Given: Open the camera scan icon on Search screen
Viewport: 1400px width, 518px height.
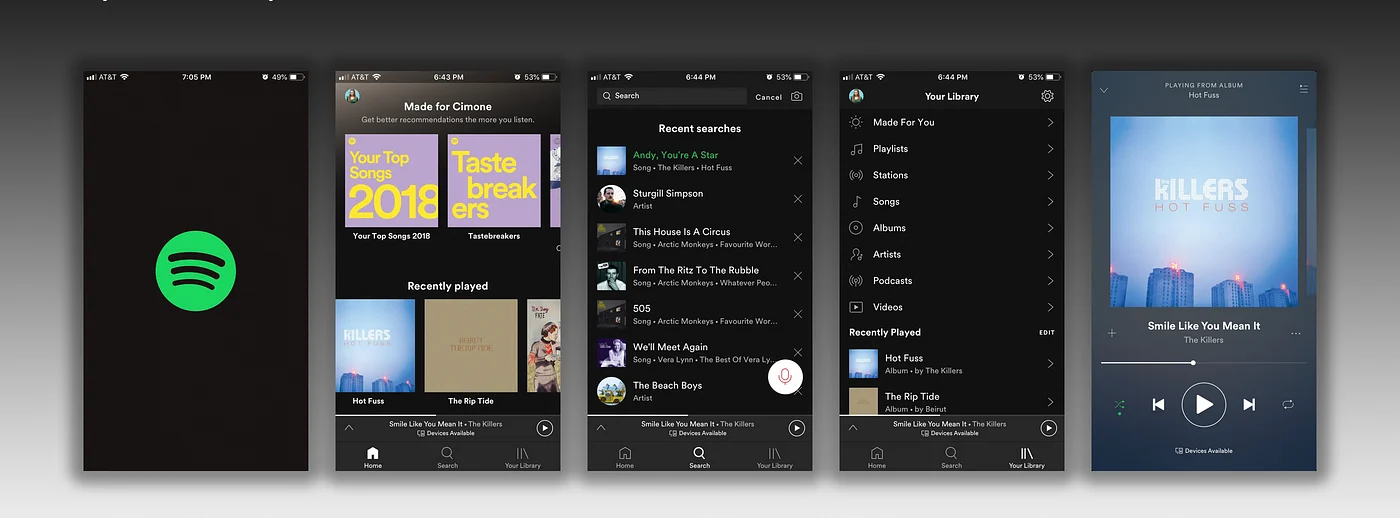Looking at the screenshot, I should [x=797, y=96].
